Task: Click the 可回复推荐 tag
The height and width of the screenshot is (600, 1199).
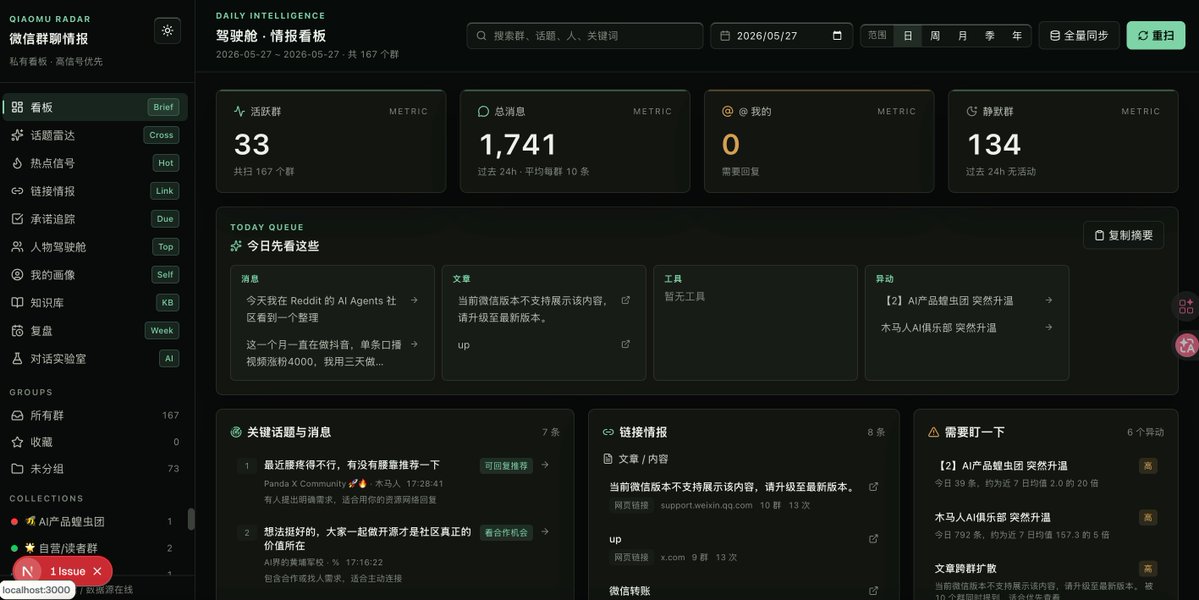Action: tap(506, 465)
